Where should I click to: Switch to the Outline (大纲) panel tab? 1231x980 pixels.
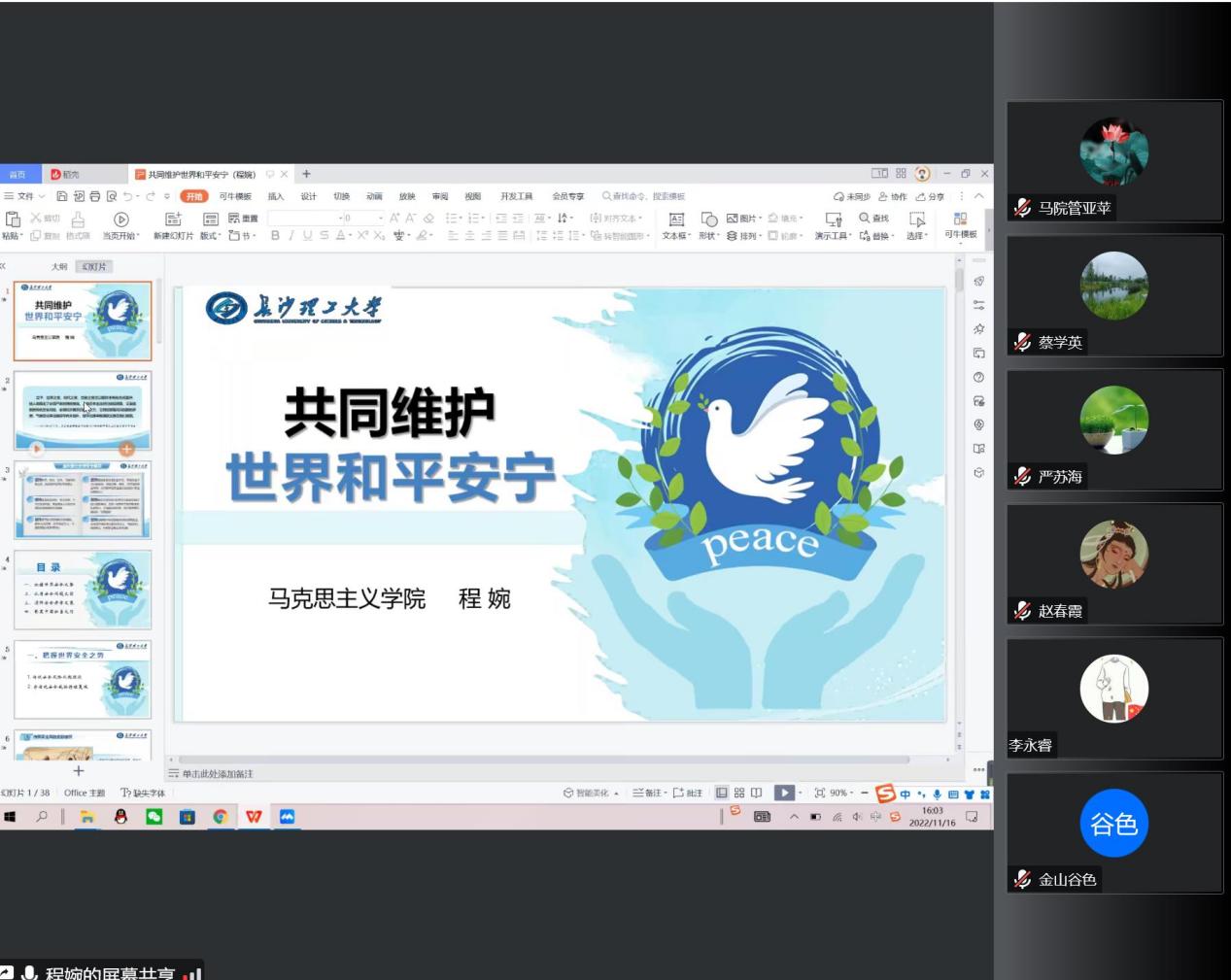59,266
